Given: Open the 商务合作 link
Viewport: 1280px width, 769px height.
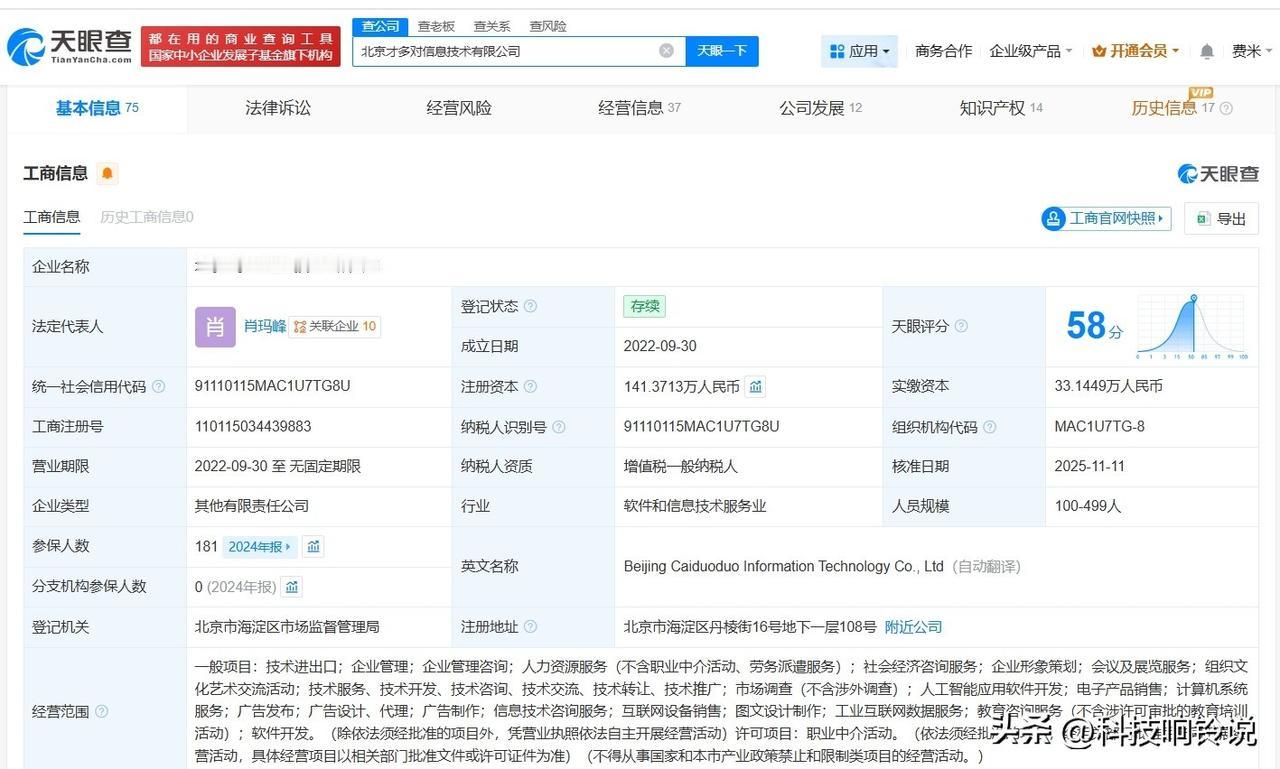Looking at the screenshot, I should point(943,51).
